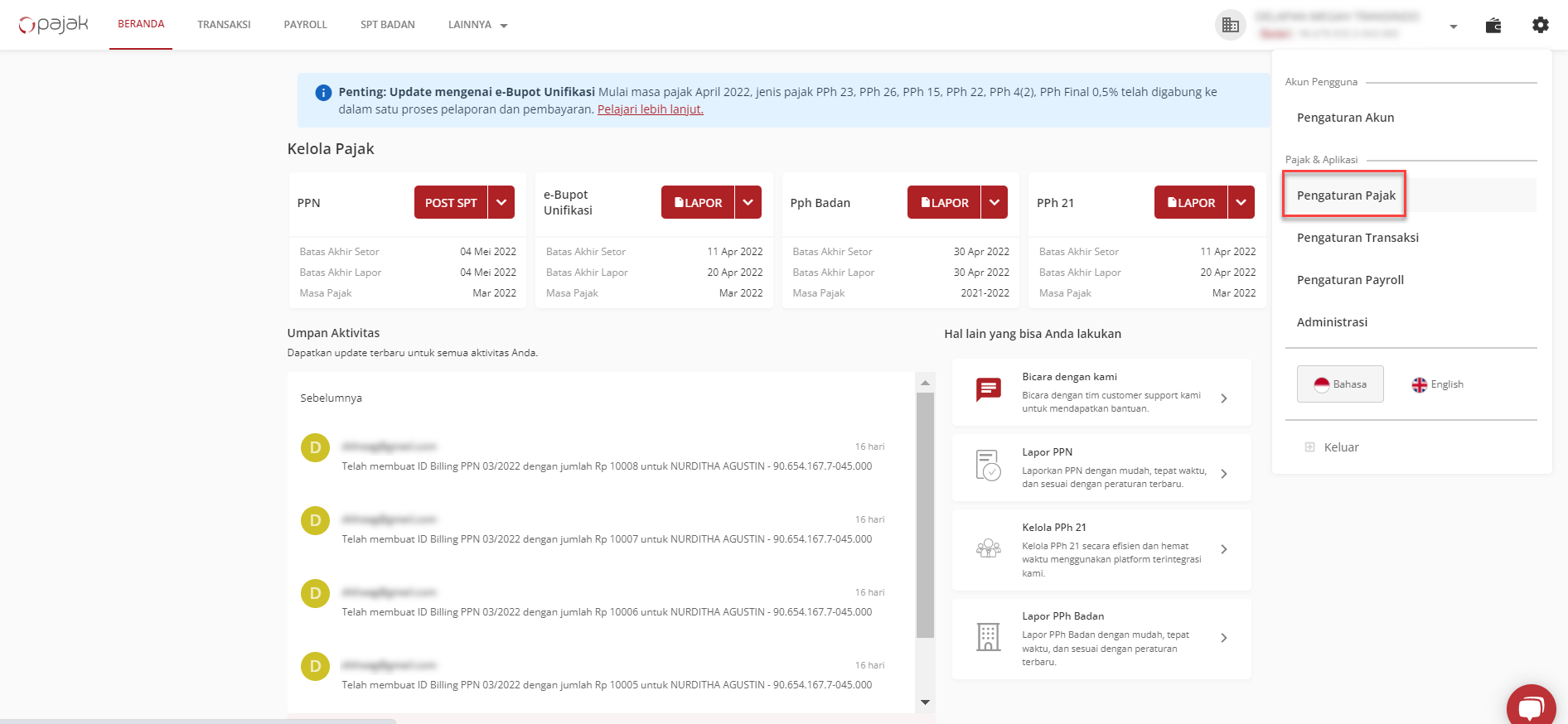This screenshot has height=724, width=1568.
Task: Click the Pph Badan LAPOR button
Action: click(x=944, y=203)
